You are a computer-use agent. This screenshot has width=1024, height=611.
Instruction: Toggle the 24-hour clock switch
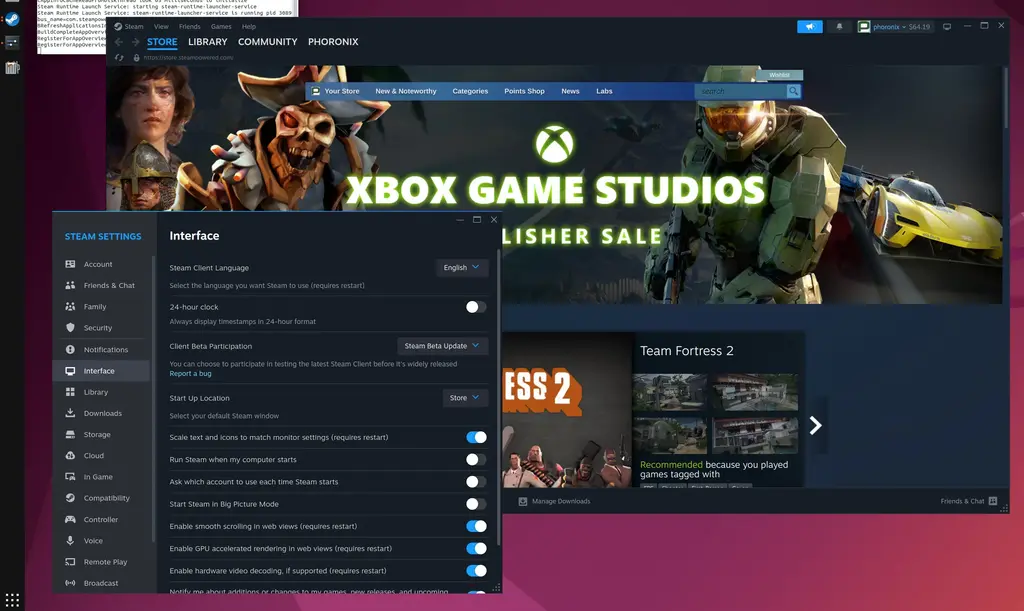475,307
